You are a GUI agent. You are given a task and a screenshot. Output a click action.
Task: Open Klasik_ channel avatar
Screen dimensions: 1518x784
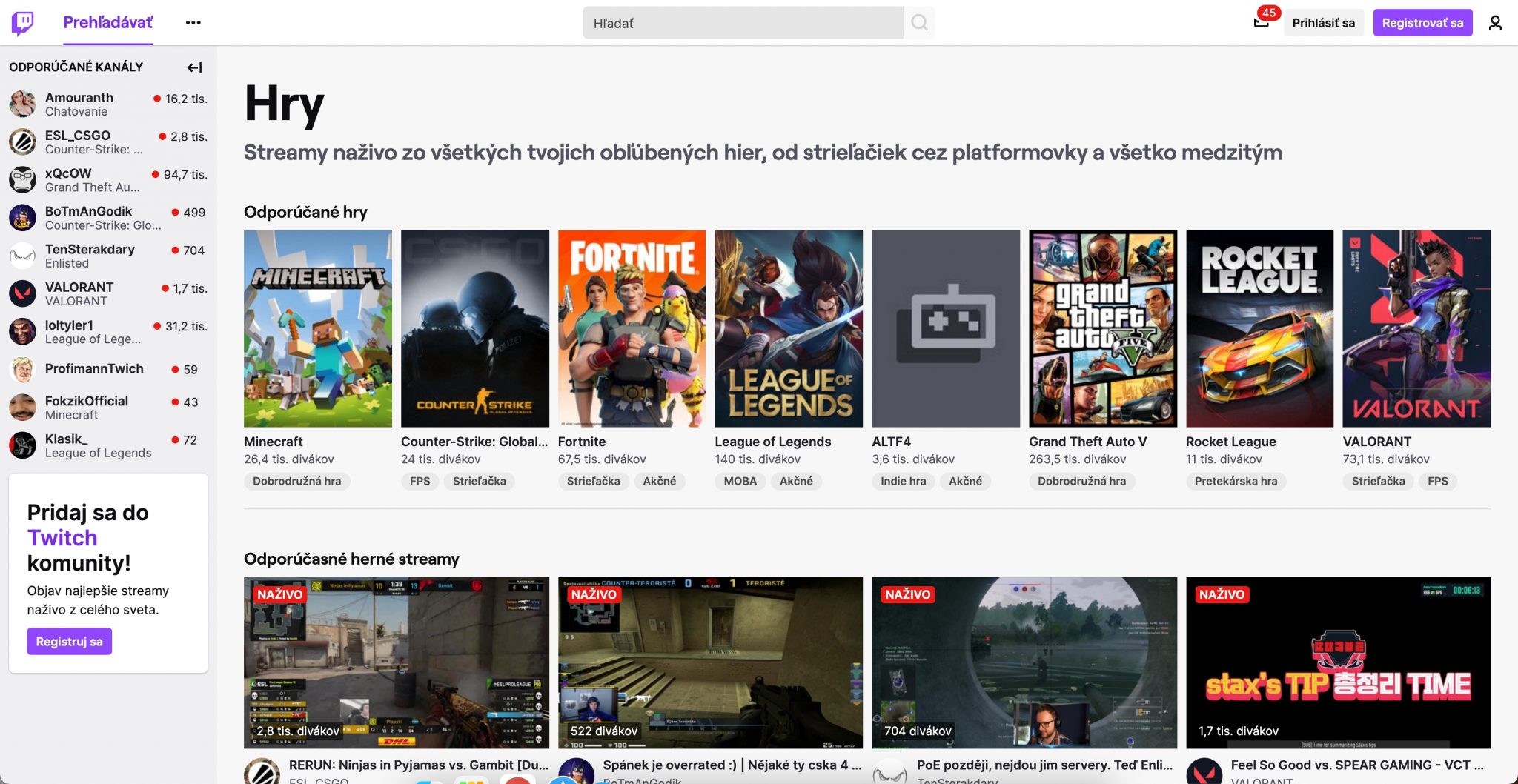(x=23, y=445)
